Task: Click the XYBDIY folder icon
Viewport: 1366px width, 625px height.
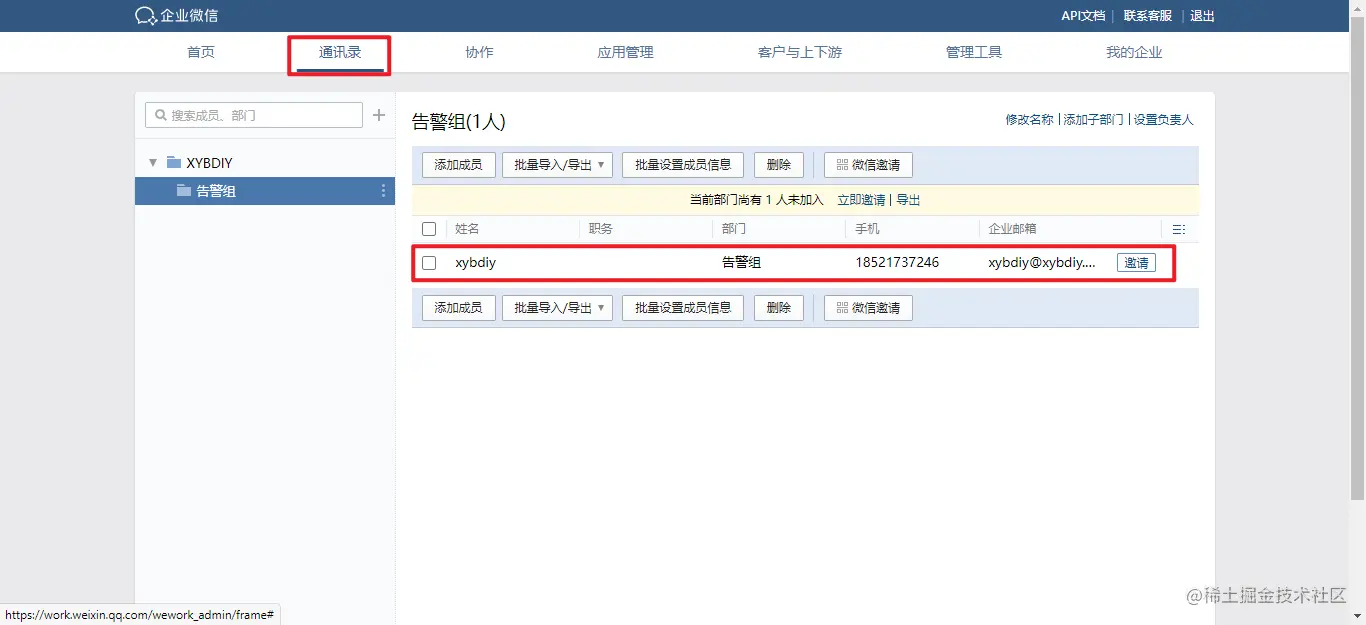Action: [174, 163]
